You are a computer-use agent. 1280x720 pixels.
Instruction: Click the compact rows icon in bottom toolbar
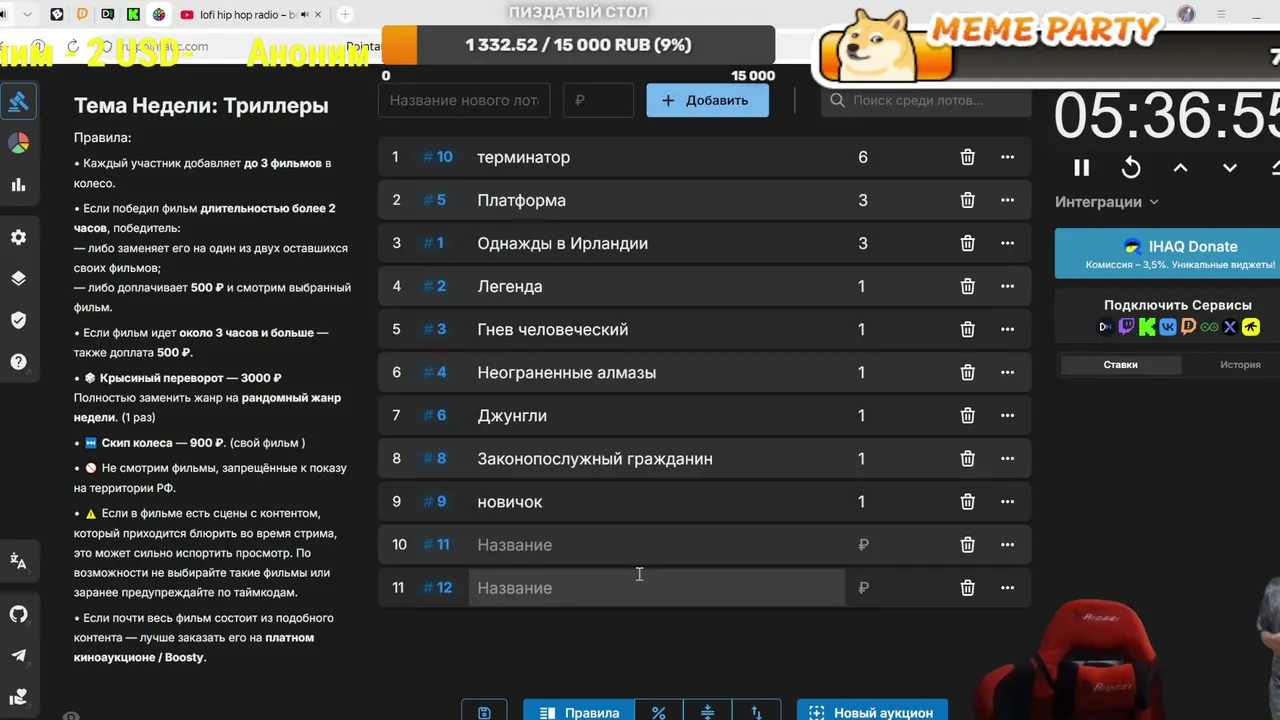coord(707,711)
